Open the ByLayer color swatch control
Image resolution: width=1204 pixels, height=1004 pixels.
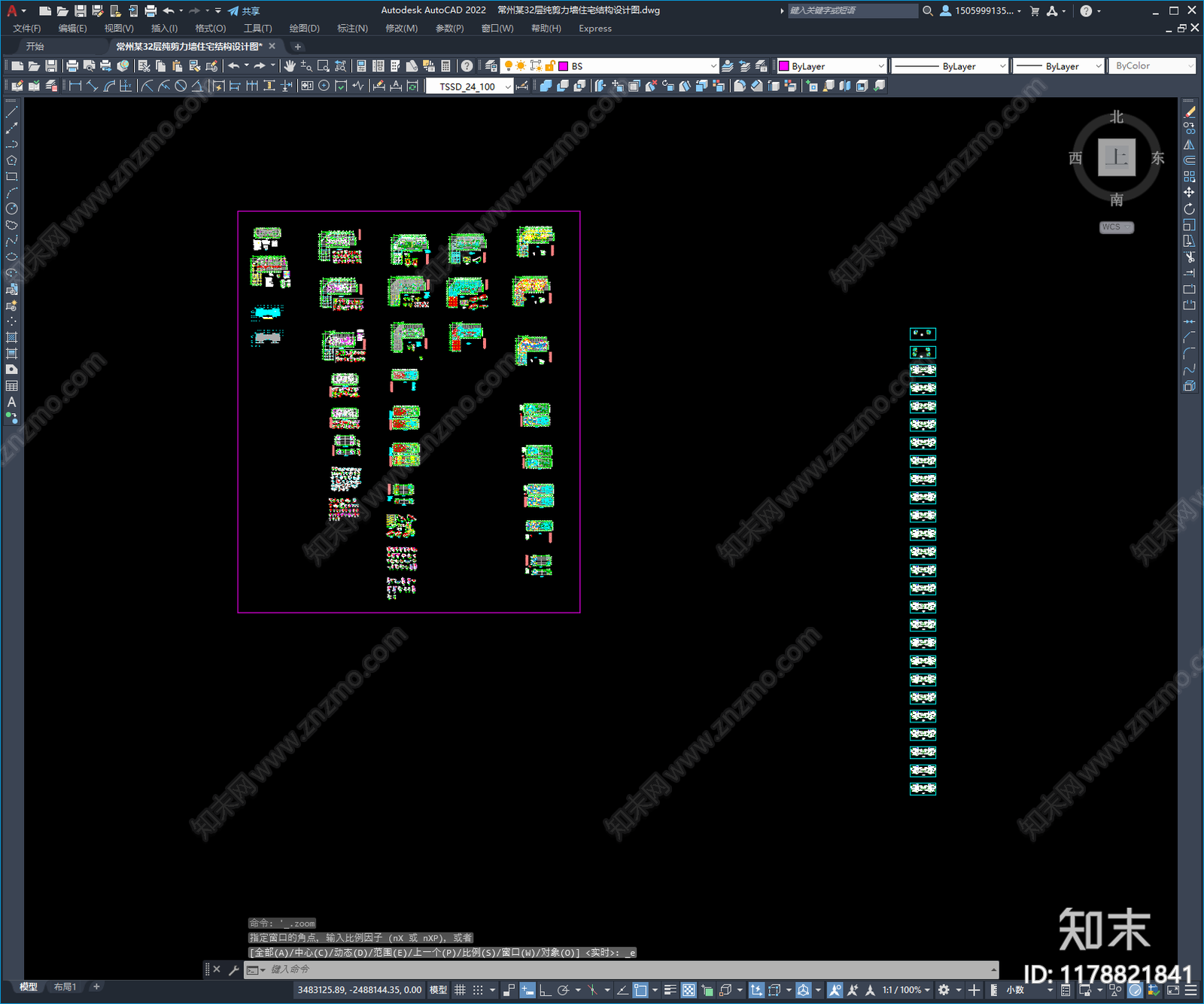tap(832, 66)
